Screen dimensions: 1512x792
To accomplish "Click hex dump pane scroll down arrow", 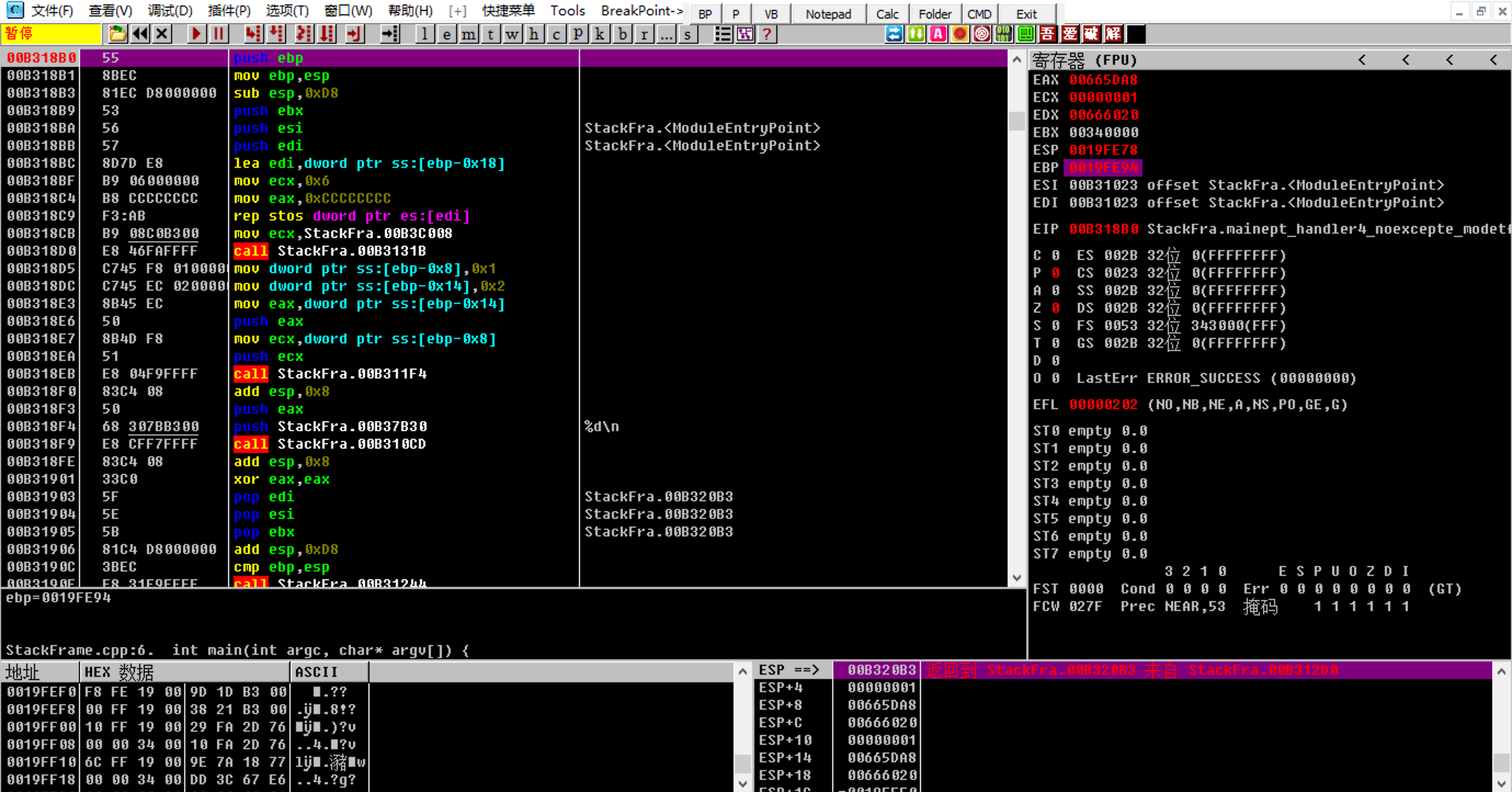I will [x=742, y=783].
